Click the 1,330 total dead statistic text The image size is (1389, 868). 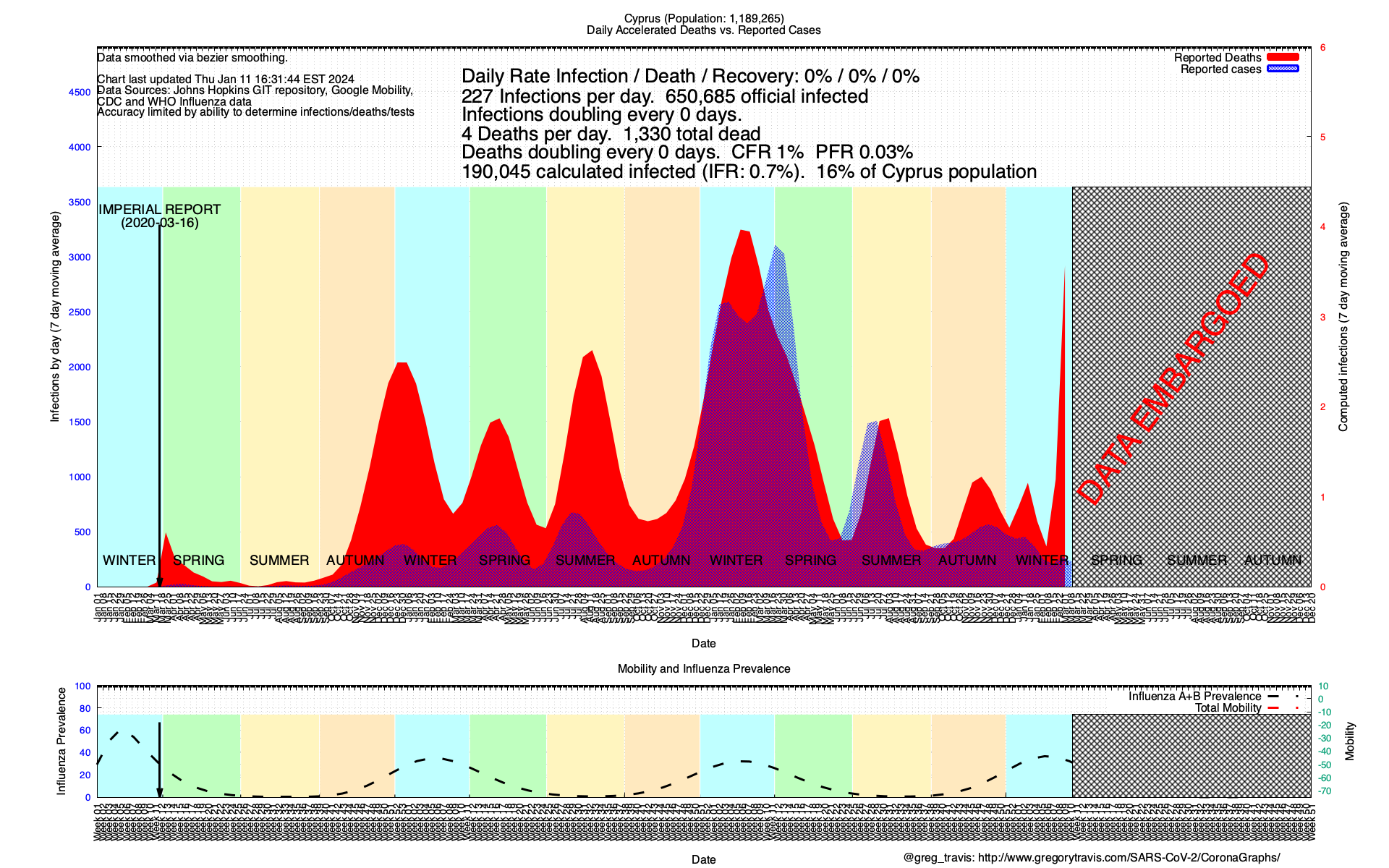click(691, 134)
